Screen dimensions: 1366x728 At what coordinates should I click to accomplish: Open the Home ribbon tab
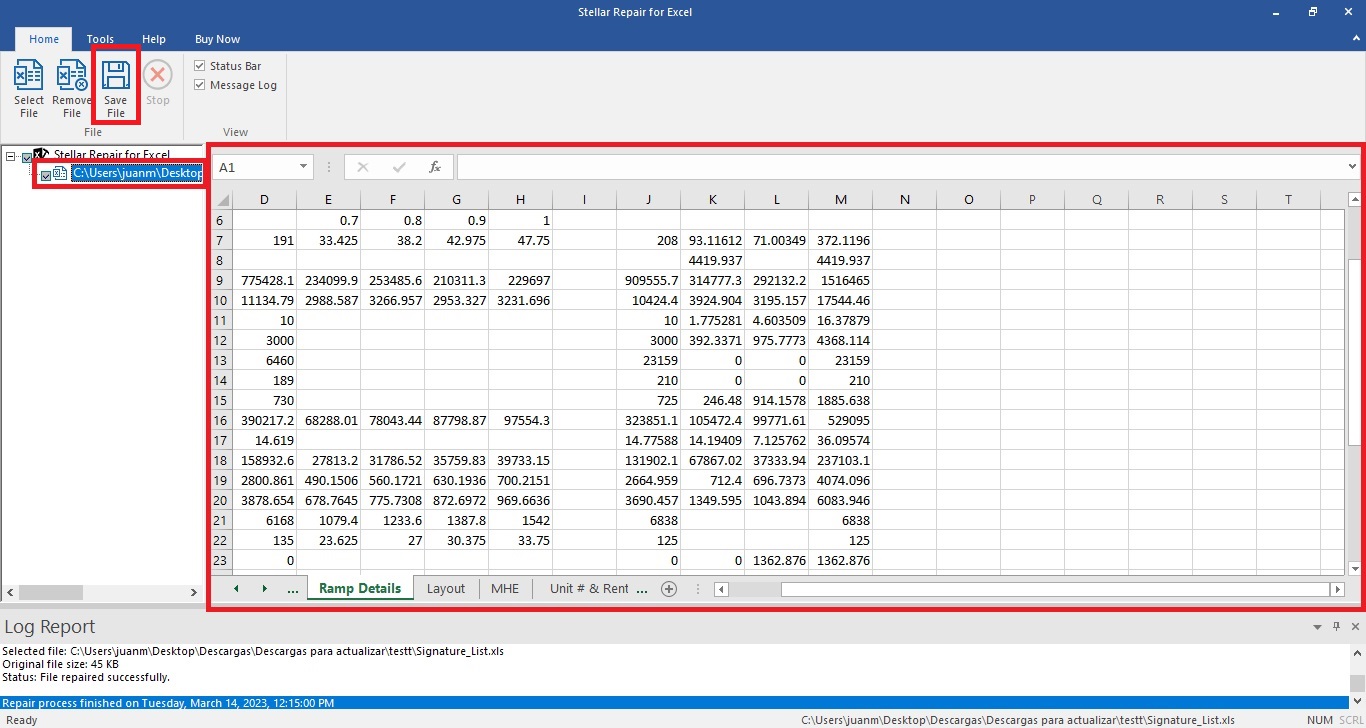[x=44, y=39]
